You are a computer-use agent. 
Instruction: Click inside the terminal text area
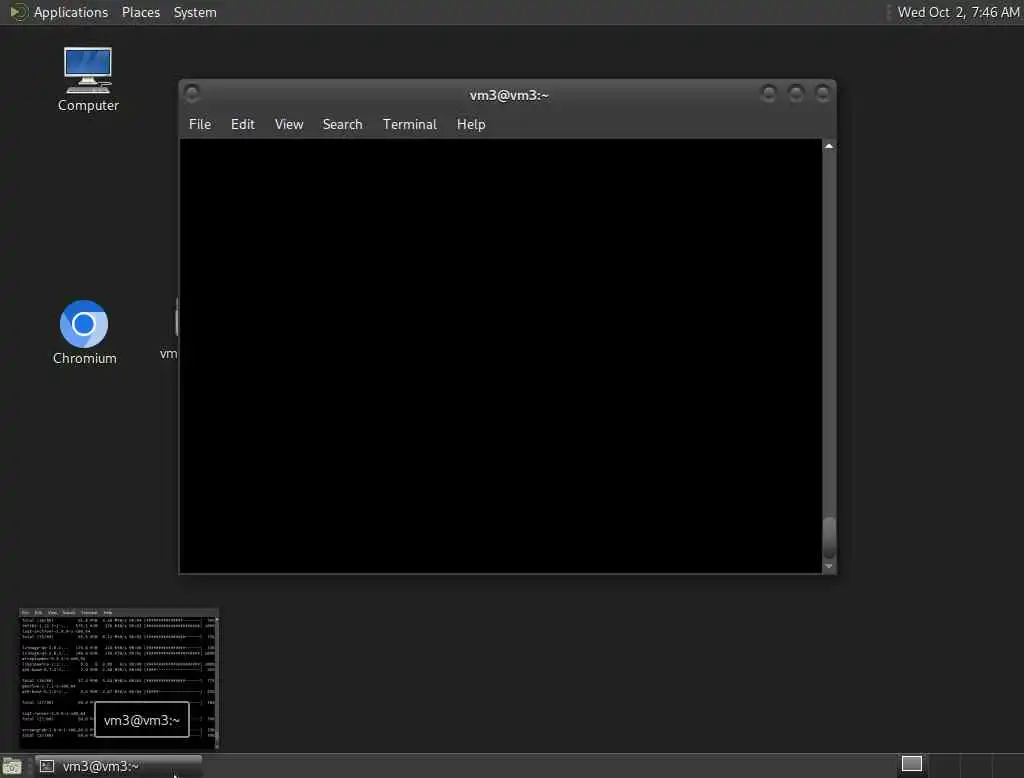click(x=501, y=356)
